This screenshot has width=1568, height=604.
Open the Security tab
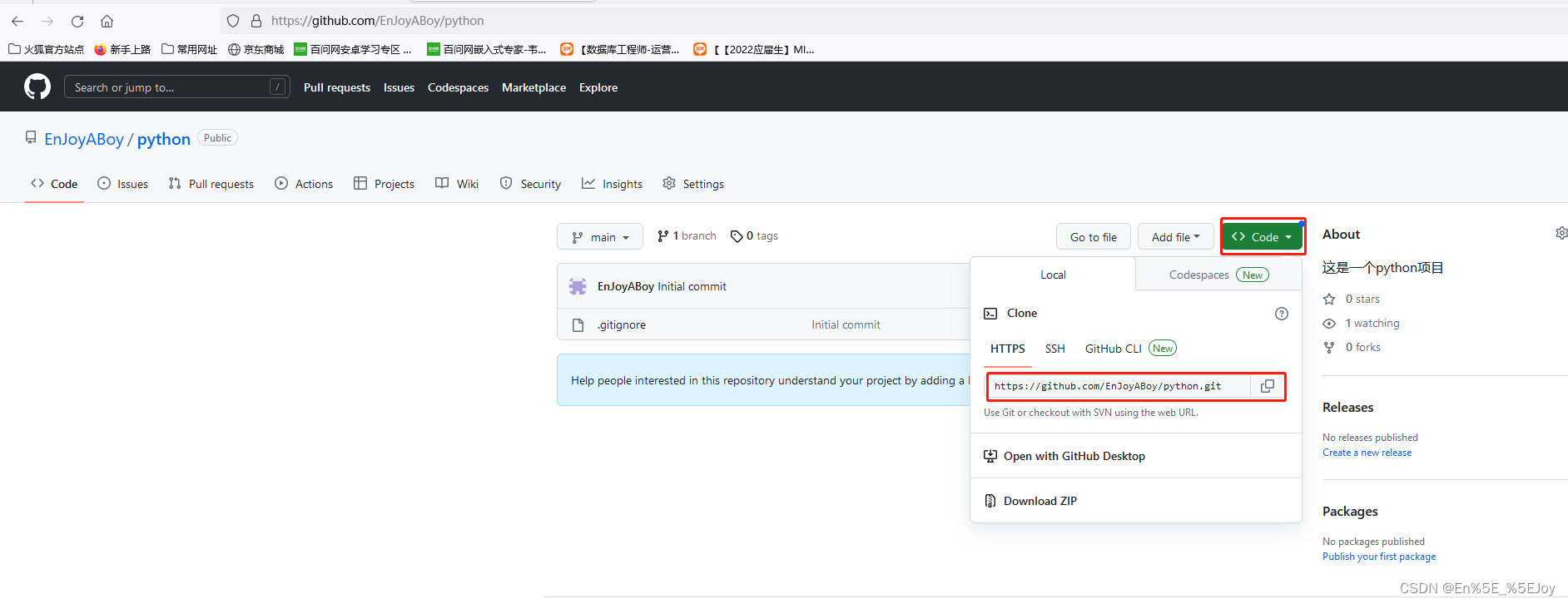point(530,184)
